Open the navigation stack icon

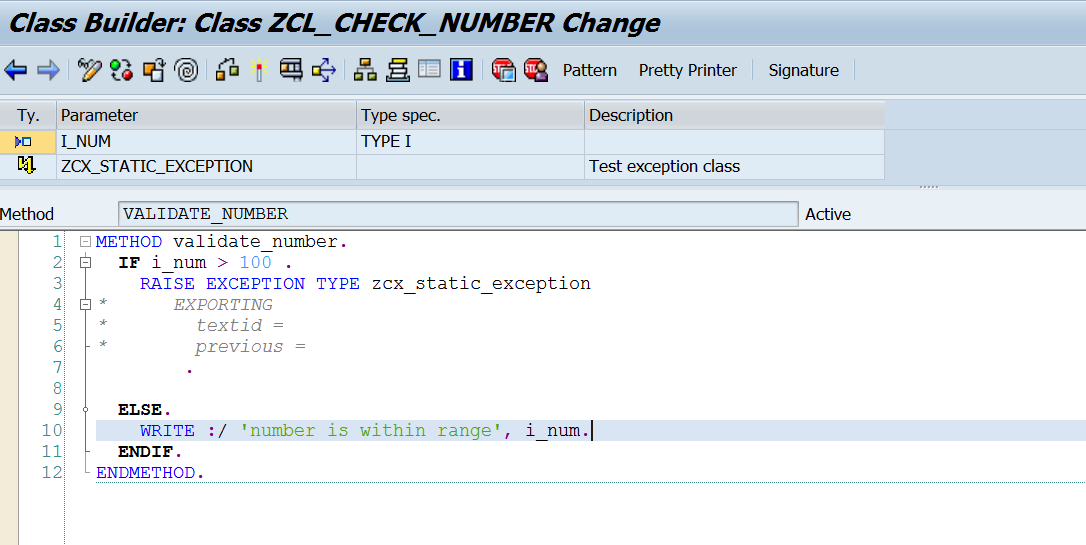398,70
